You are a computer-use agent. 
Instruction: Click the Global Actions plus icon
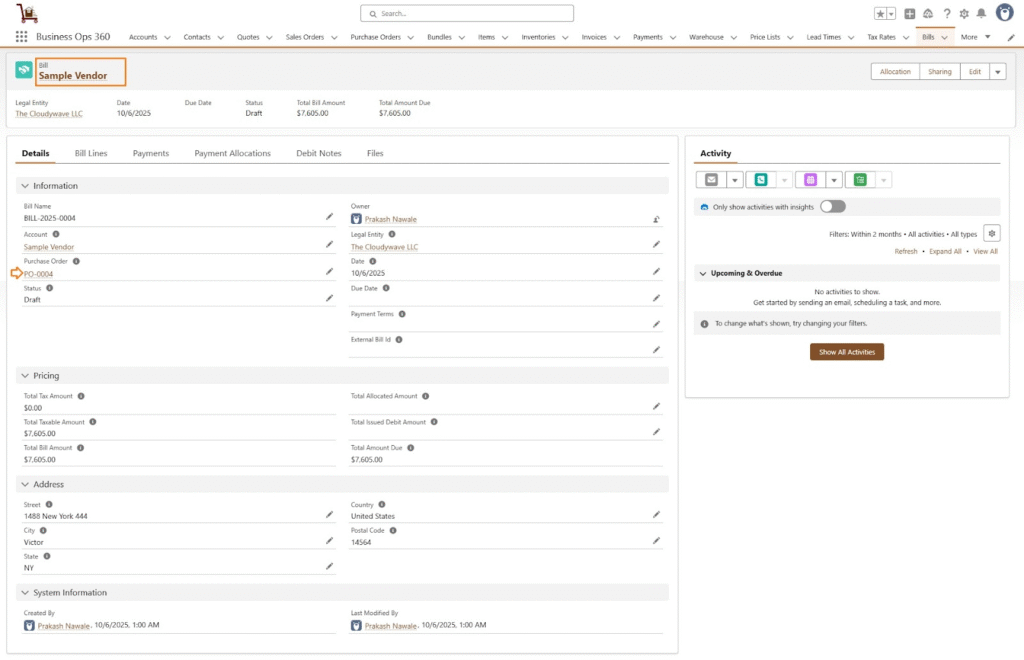click(910, 14)
